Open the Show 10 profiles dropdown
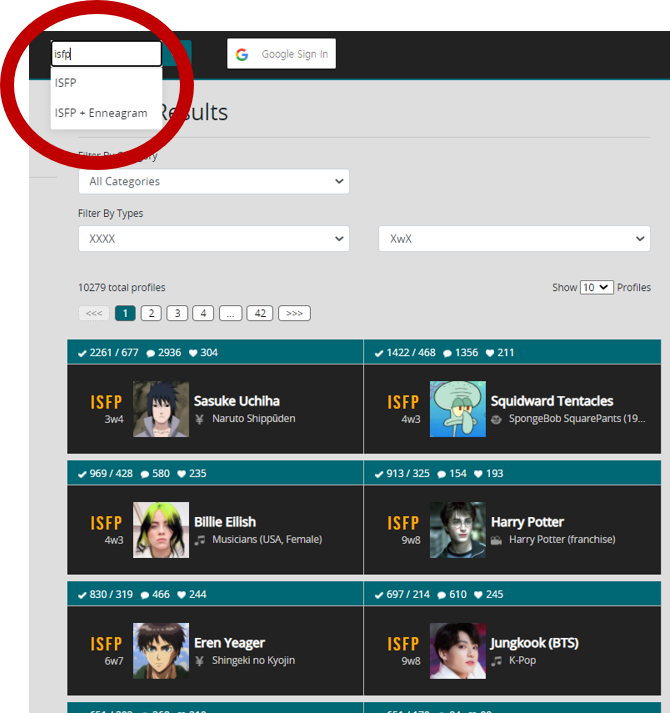The image size is (670, 713). click(597, 287)
